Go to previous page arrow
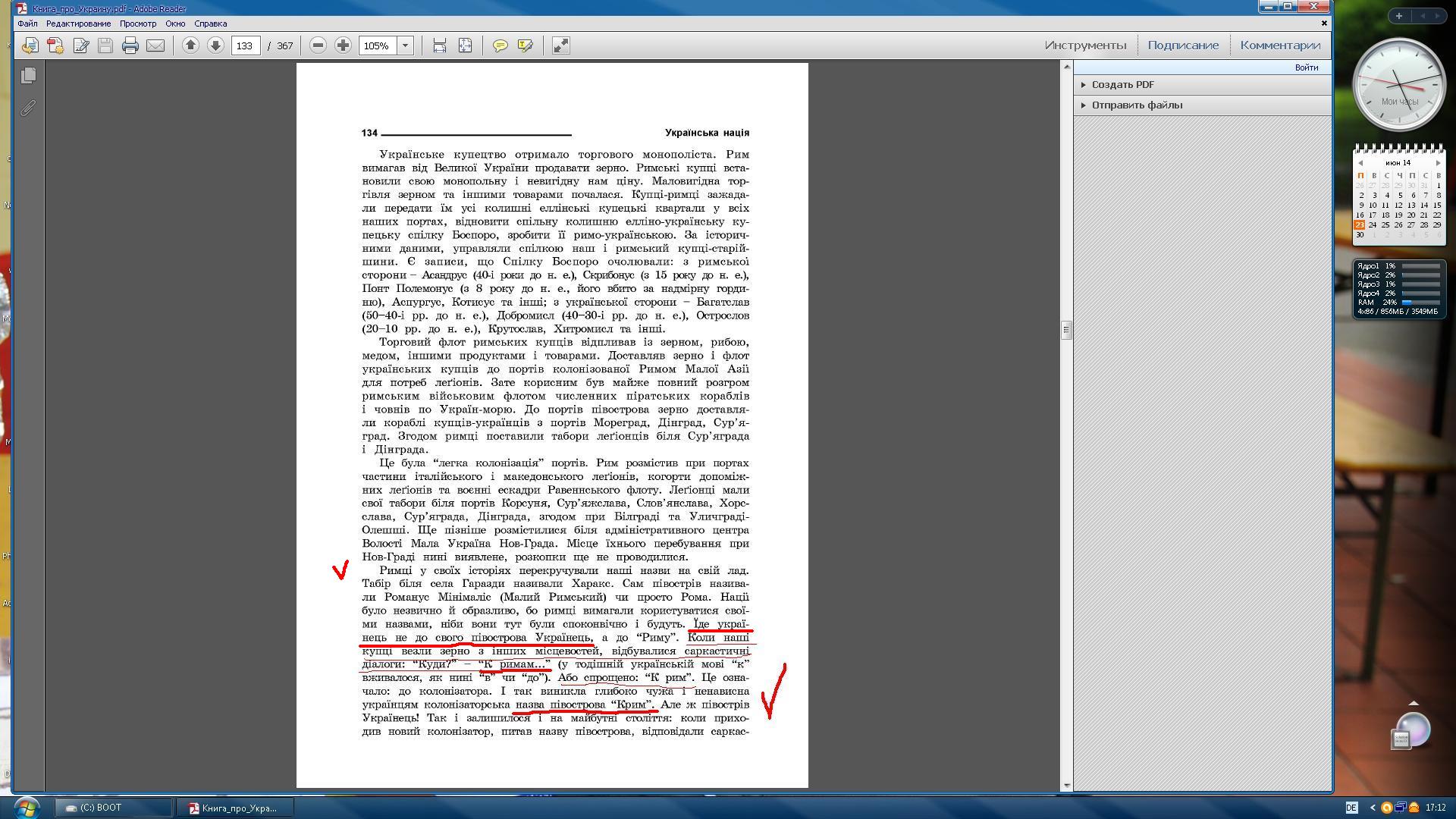 (191, 45)
